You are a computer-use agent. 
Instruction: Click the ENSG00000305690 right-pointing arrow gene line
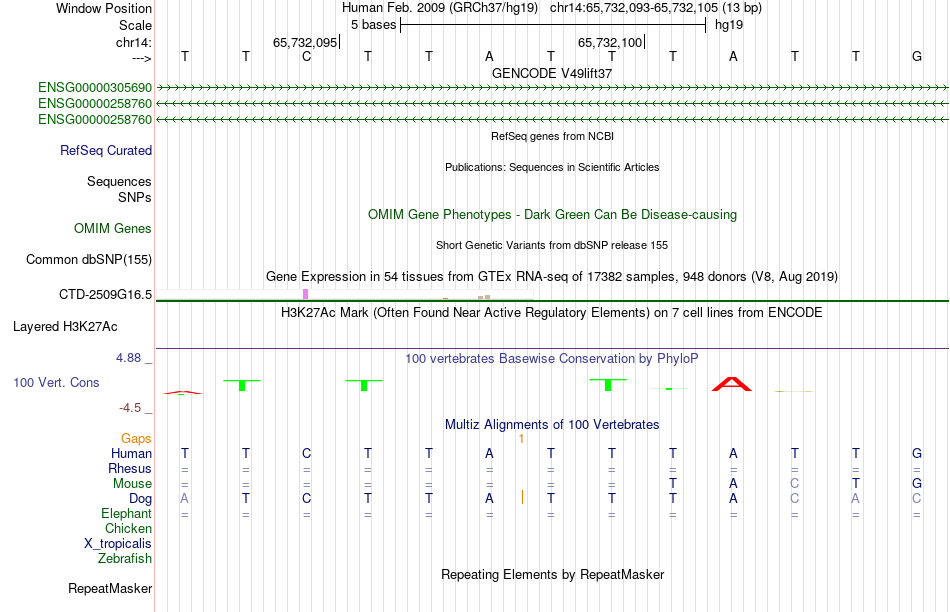point(552,88)
